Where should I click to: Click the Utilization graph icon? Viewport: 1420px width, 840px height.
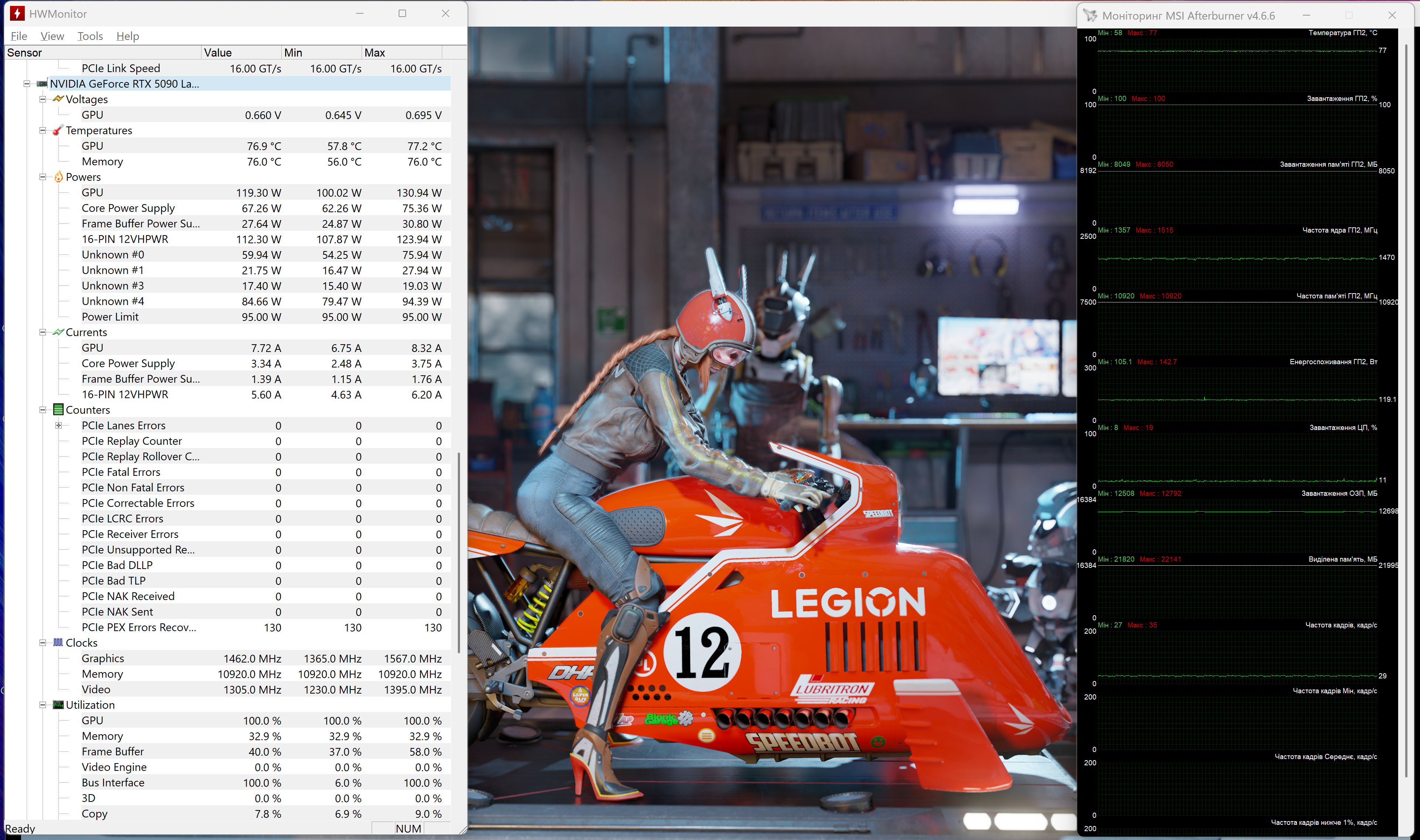58,705
